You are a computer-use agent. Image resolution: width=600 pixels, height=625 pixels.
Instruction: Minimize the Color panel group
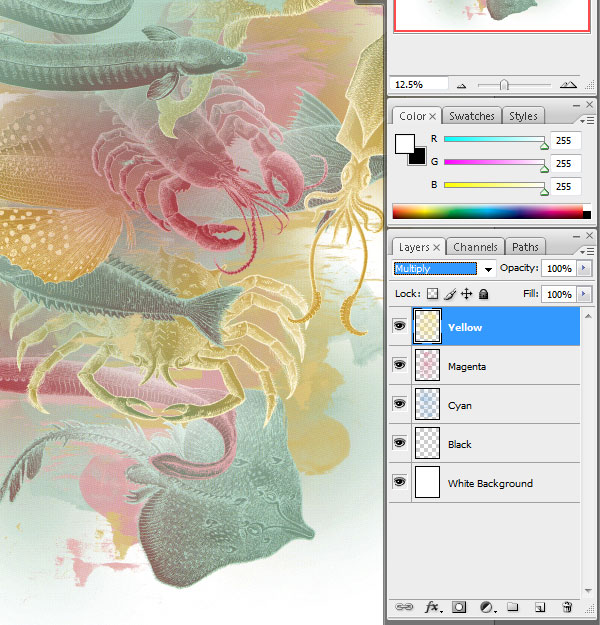(576, 106)
